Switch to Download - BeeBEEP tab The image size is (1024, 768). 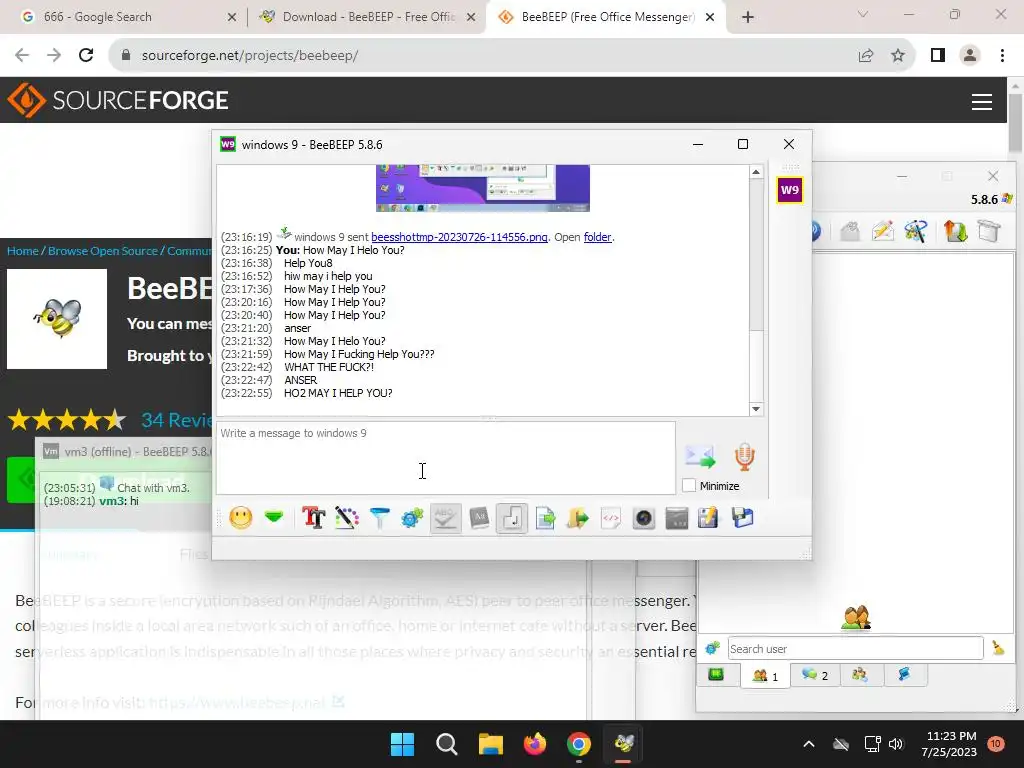pyautogui.click(x=367, y=17)
